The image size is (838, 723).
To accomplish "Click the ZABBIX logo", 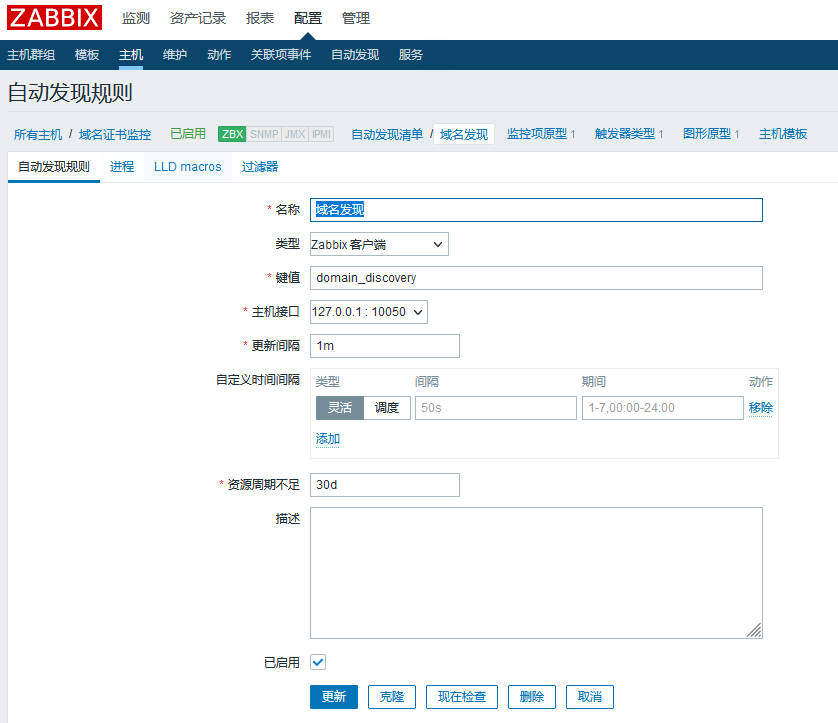I will [x=55, y=18].
